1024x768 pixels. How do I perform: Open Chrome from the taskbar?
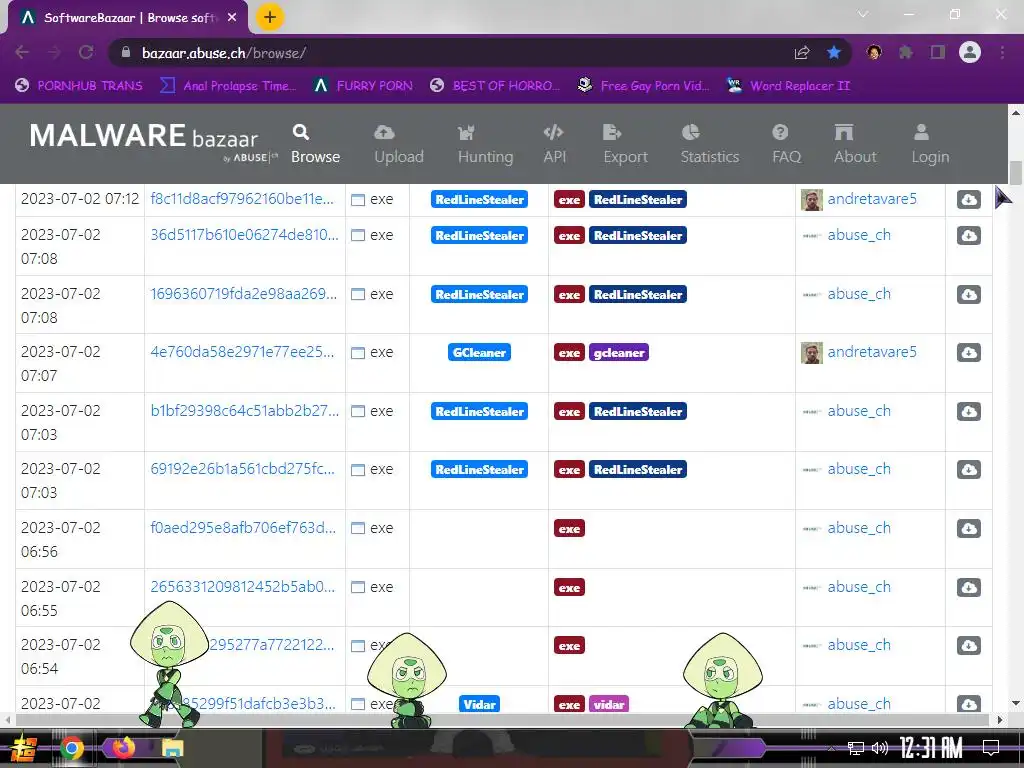point(72,748)
